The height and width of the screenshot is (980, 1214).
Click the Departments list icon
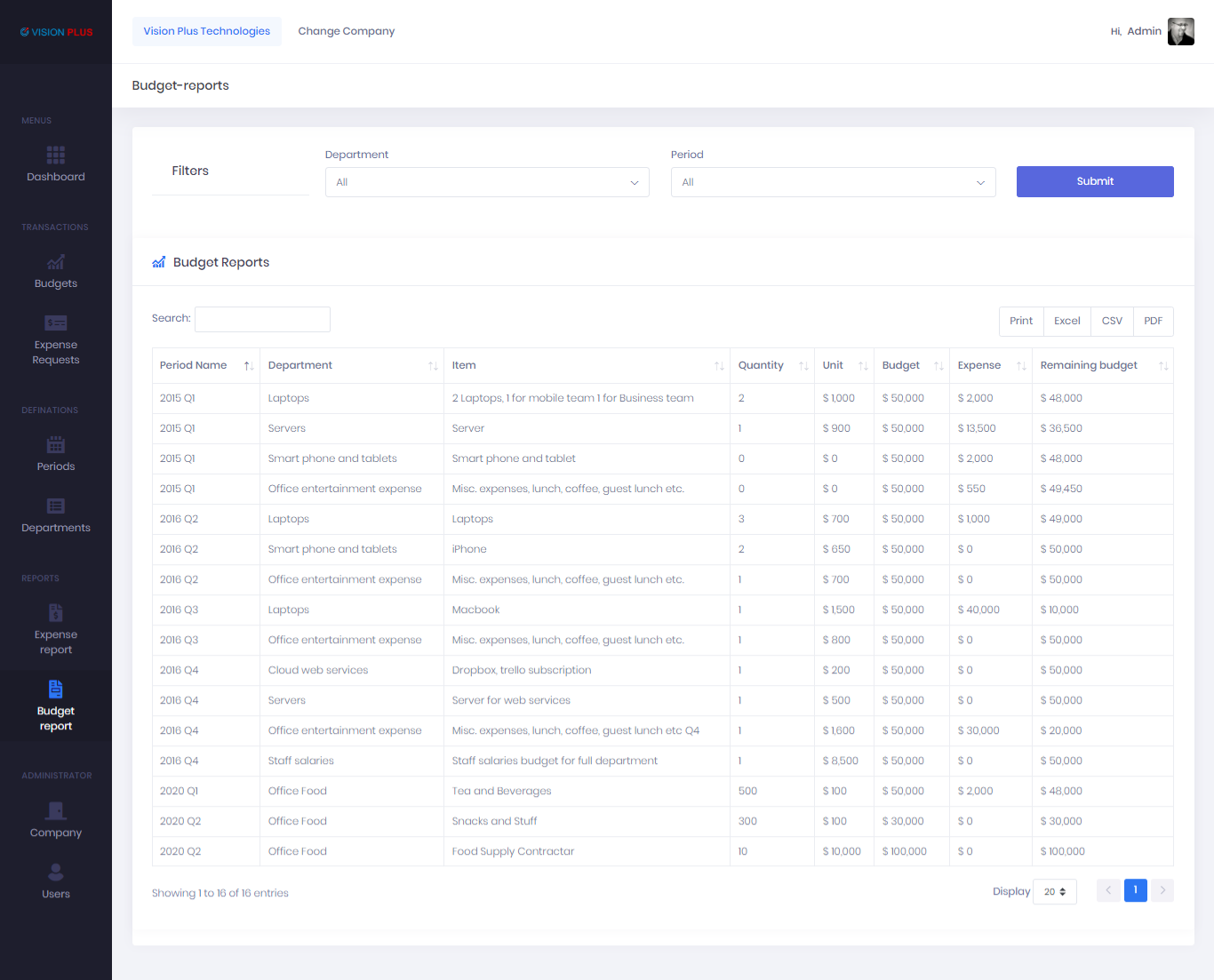coord(56,506)
